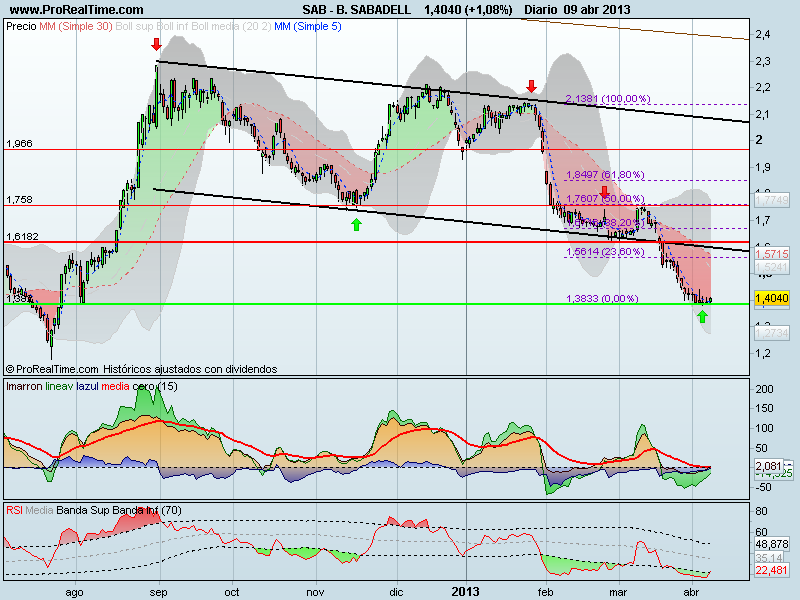This screenshot has height=600, width=800.
Task: Click the 80 value on the RSI axis
Action: pyautogui.click(x=762, y=512)
